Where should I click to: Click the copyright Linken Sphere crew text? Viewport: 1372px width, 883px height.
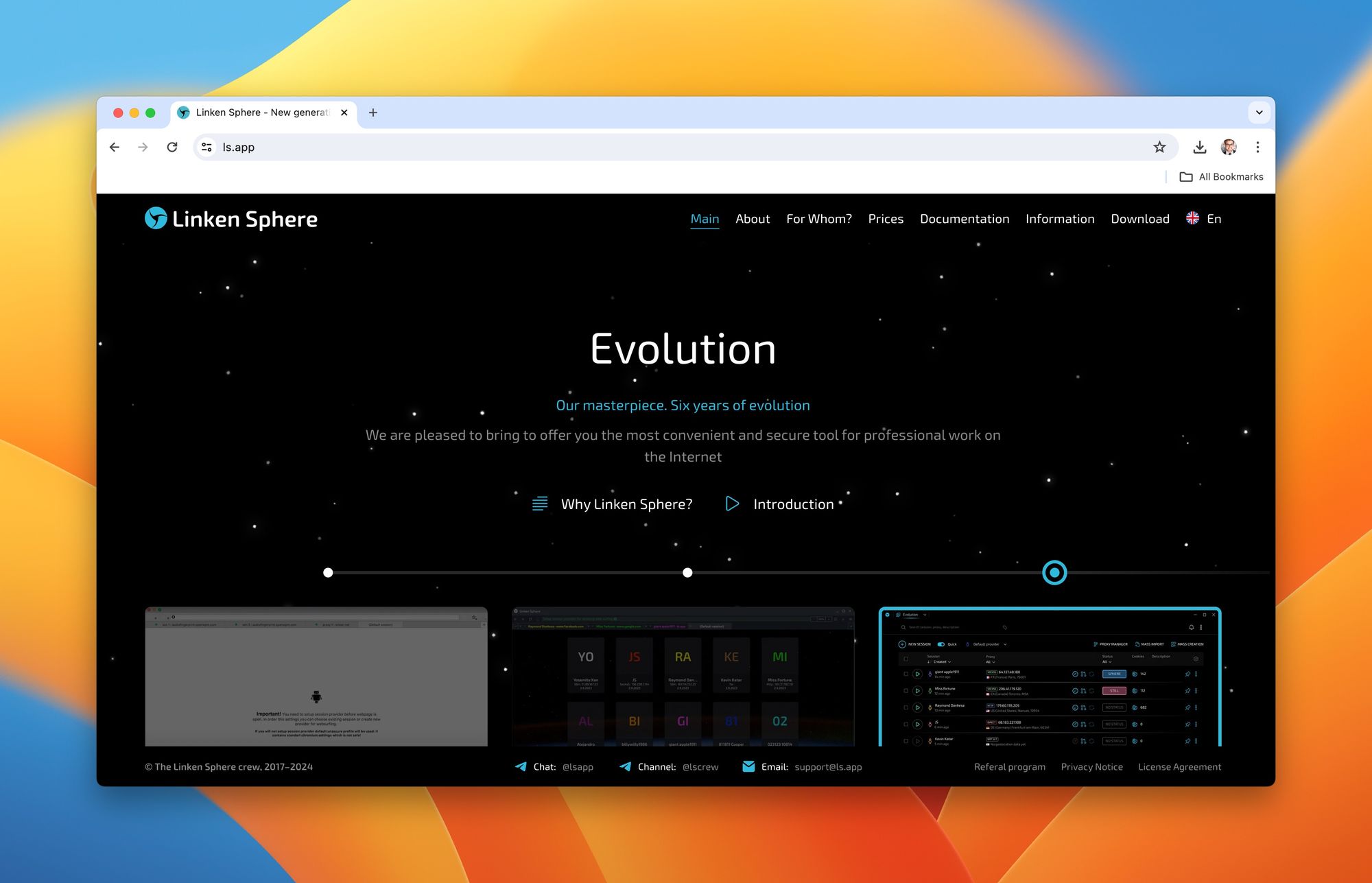click(x=228, y=767)
